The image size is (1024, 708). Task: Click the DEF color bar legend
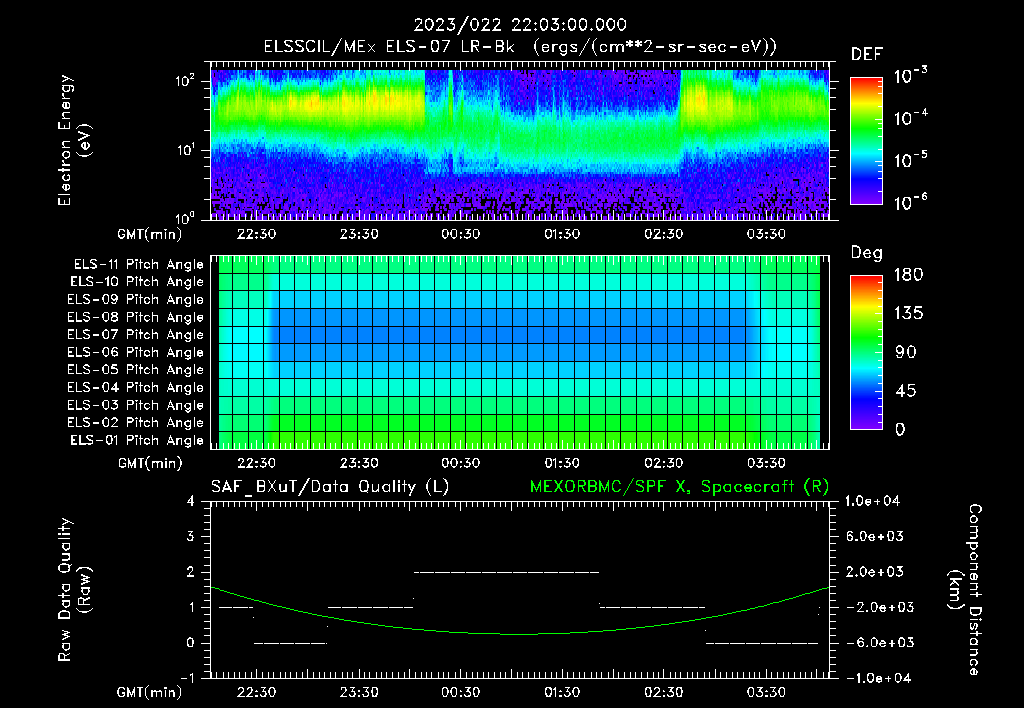point(866,141)
